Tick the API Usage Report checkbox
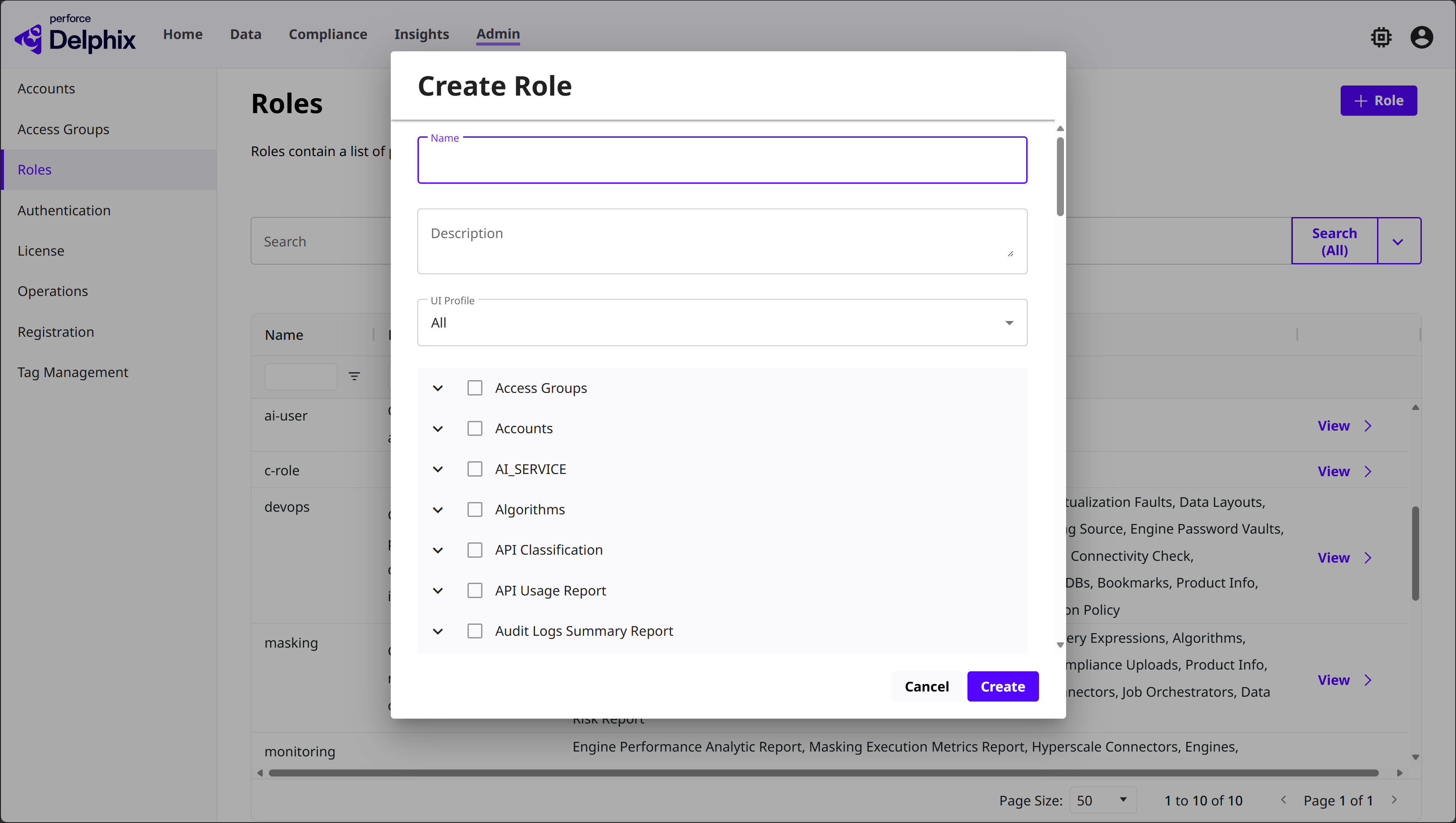This screenshot has width=1456, height=823. (x=475, y=591)
